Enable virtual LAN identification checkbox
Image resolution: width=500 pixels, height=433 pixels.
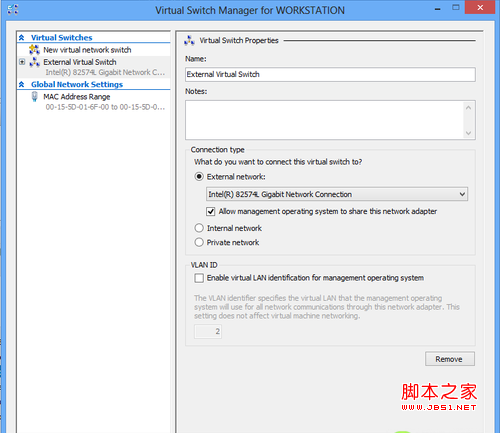tap(199, 278)
